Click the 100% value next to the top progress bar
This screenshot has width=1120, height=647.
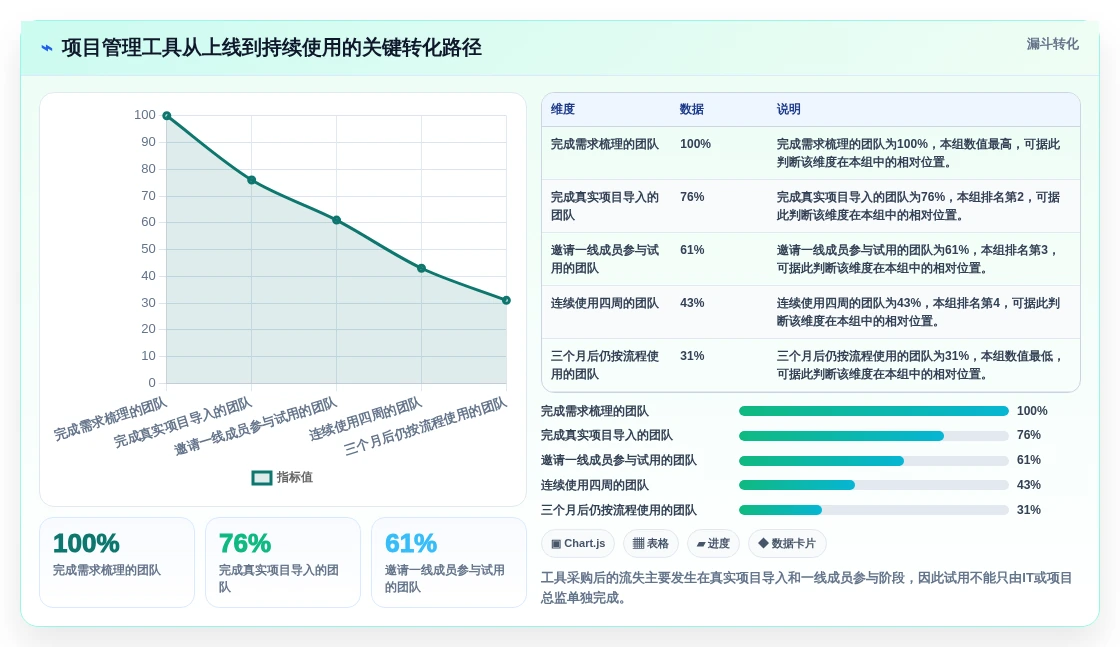click(1031, 411)
